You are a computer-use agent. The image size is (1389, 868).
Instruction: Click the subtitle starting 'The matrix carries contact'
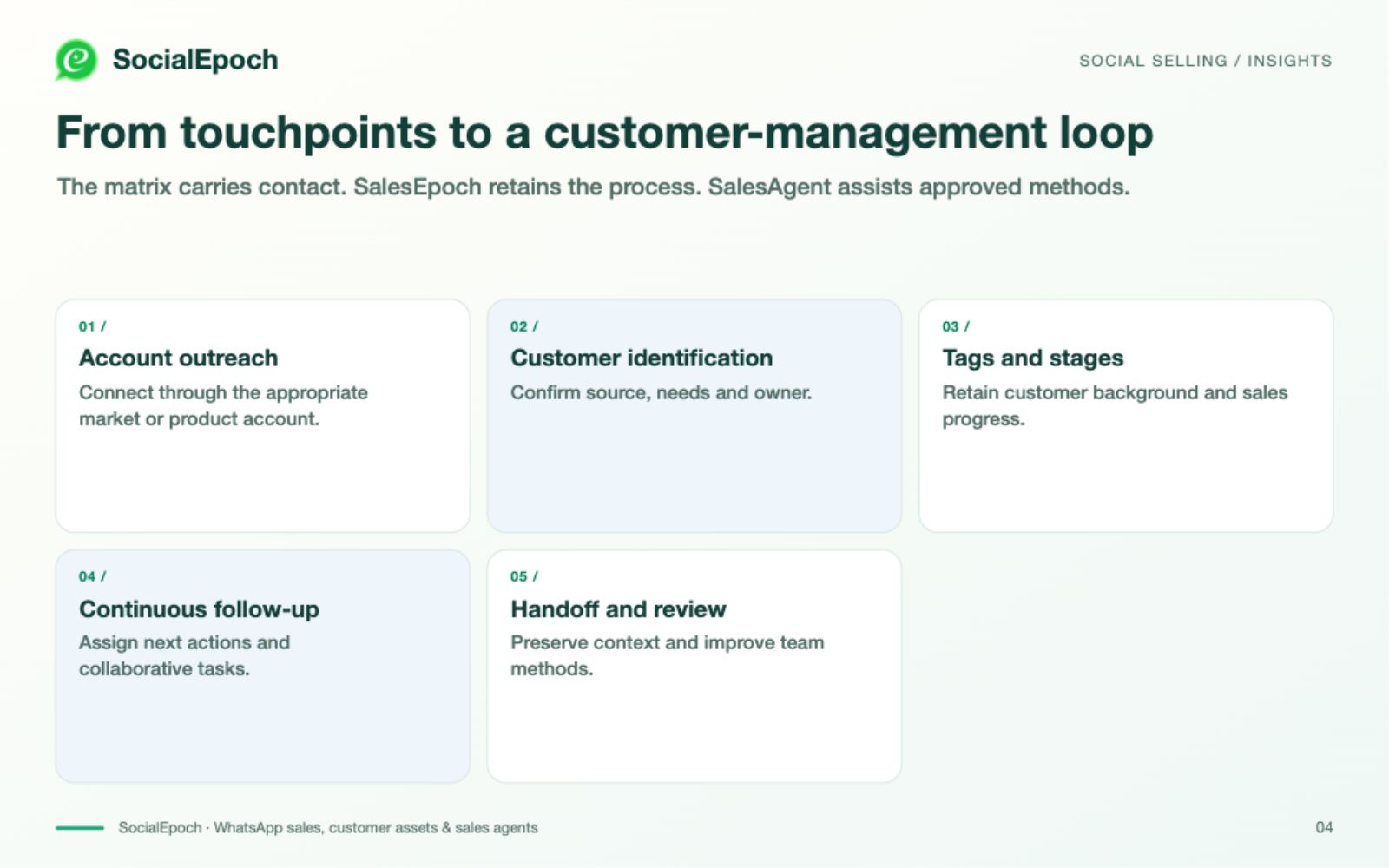click(x=593, y=187)
